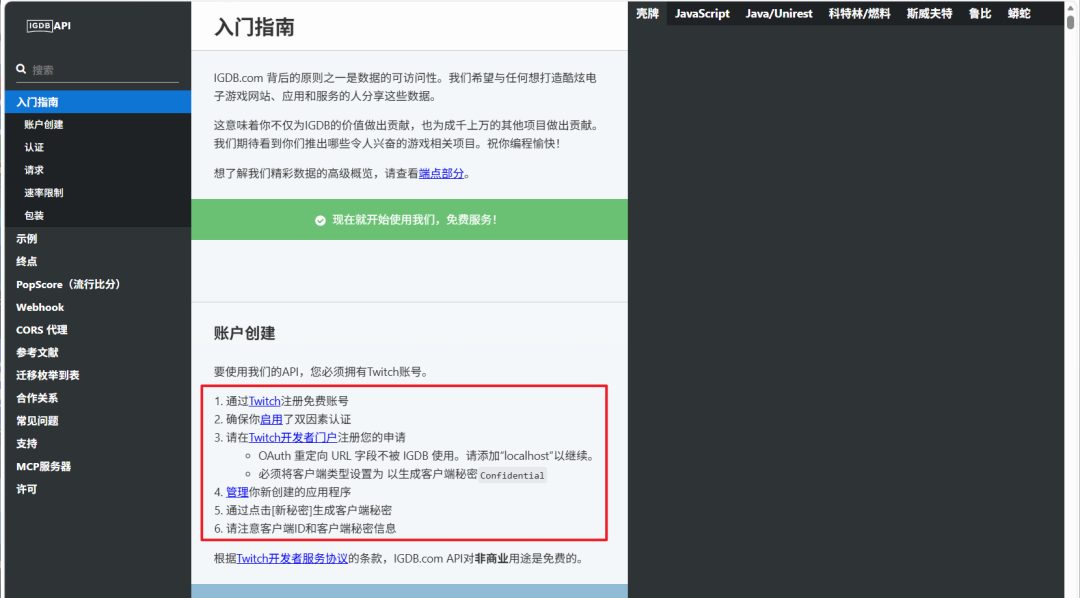Click the Confidential code text

(512, 475)
